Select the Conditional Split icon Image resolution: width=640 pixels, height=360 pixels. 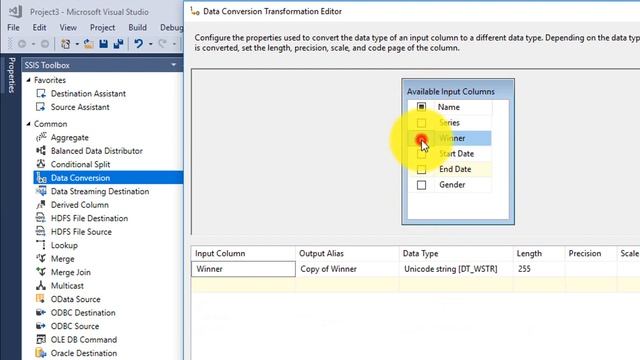tap(41, 164)
